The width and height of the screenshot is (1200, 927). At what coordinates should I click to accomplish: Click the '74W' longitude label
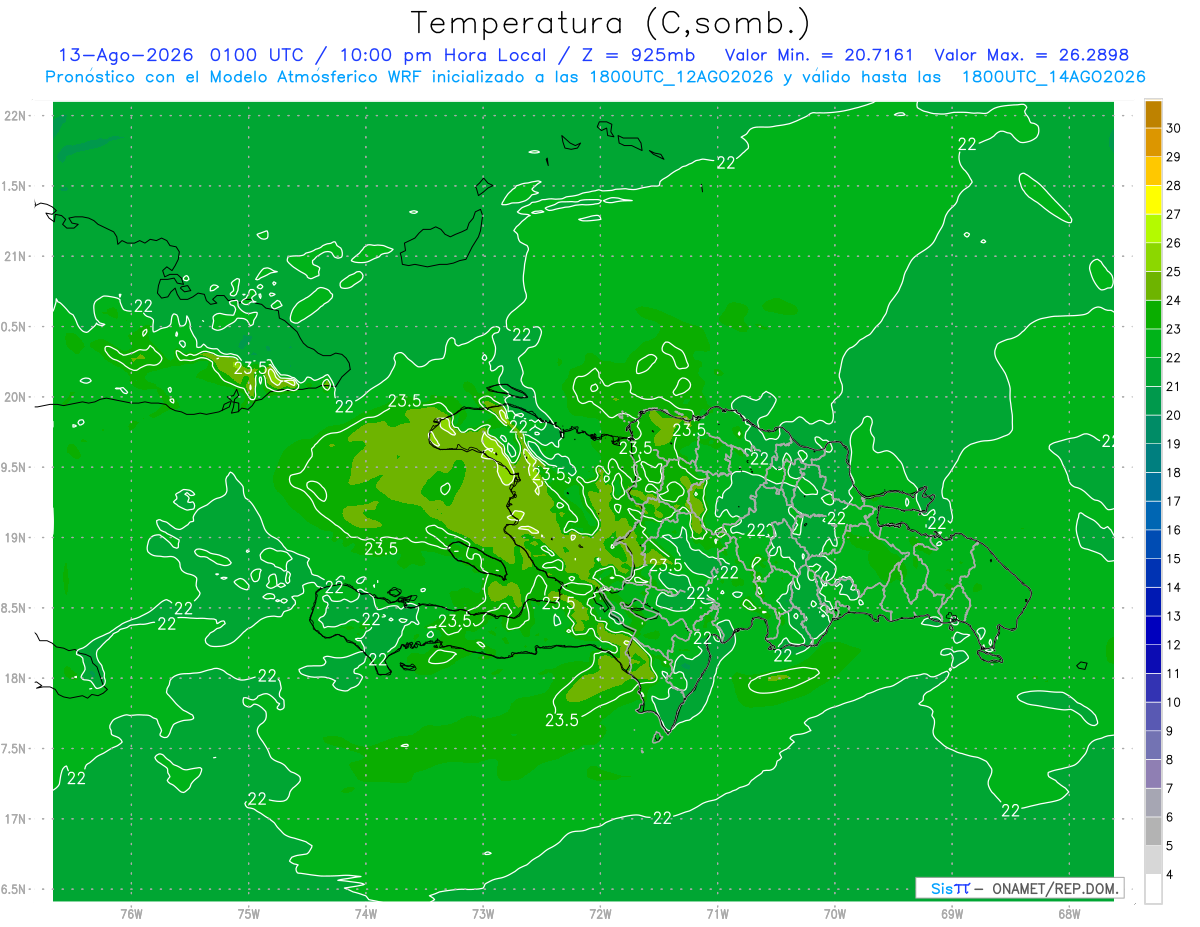(366, 914)
